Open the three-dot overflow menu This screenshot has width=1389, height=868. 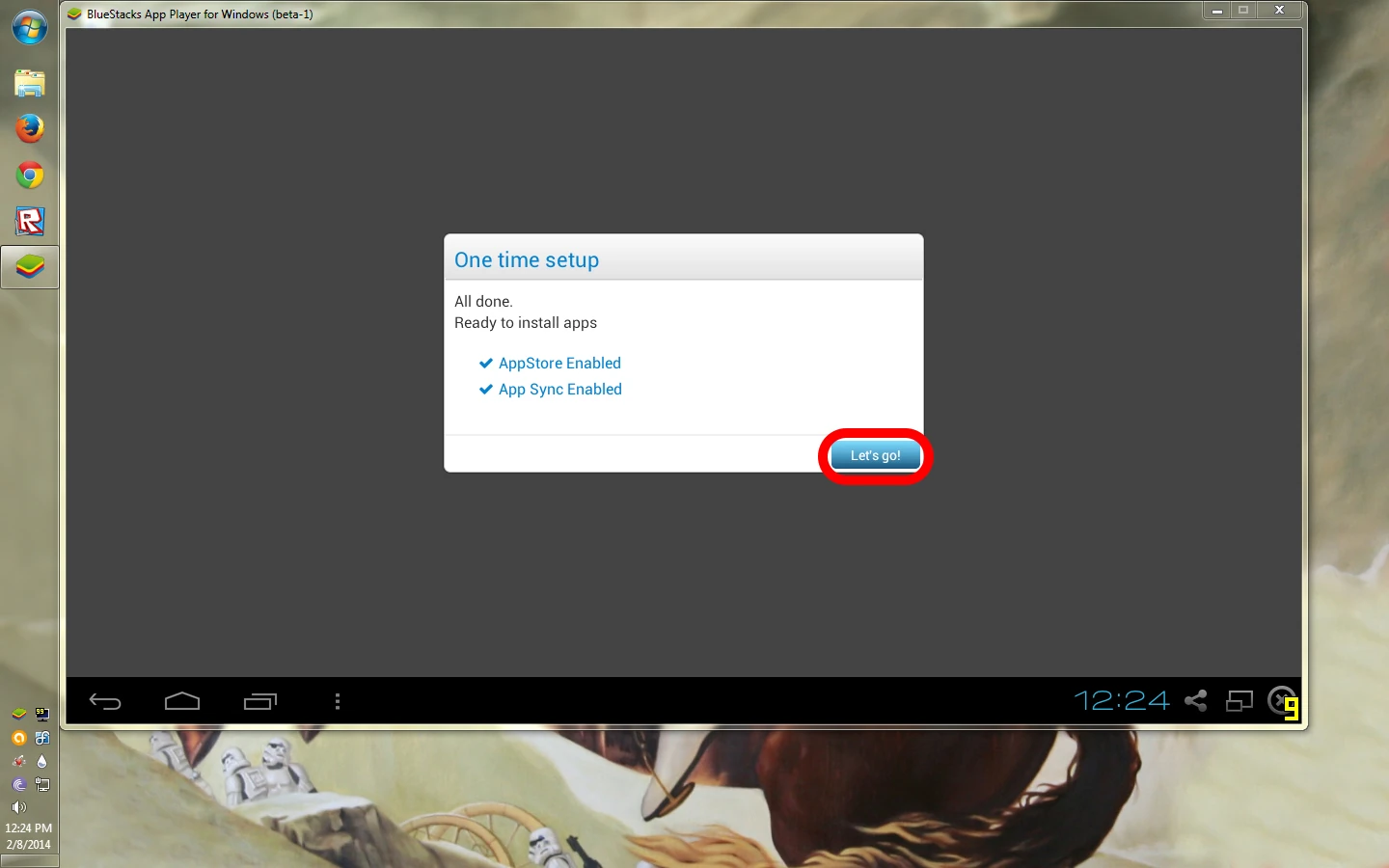338,701
